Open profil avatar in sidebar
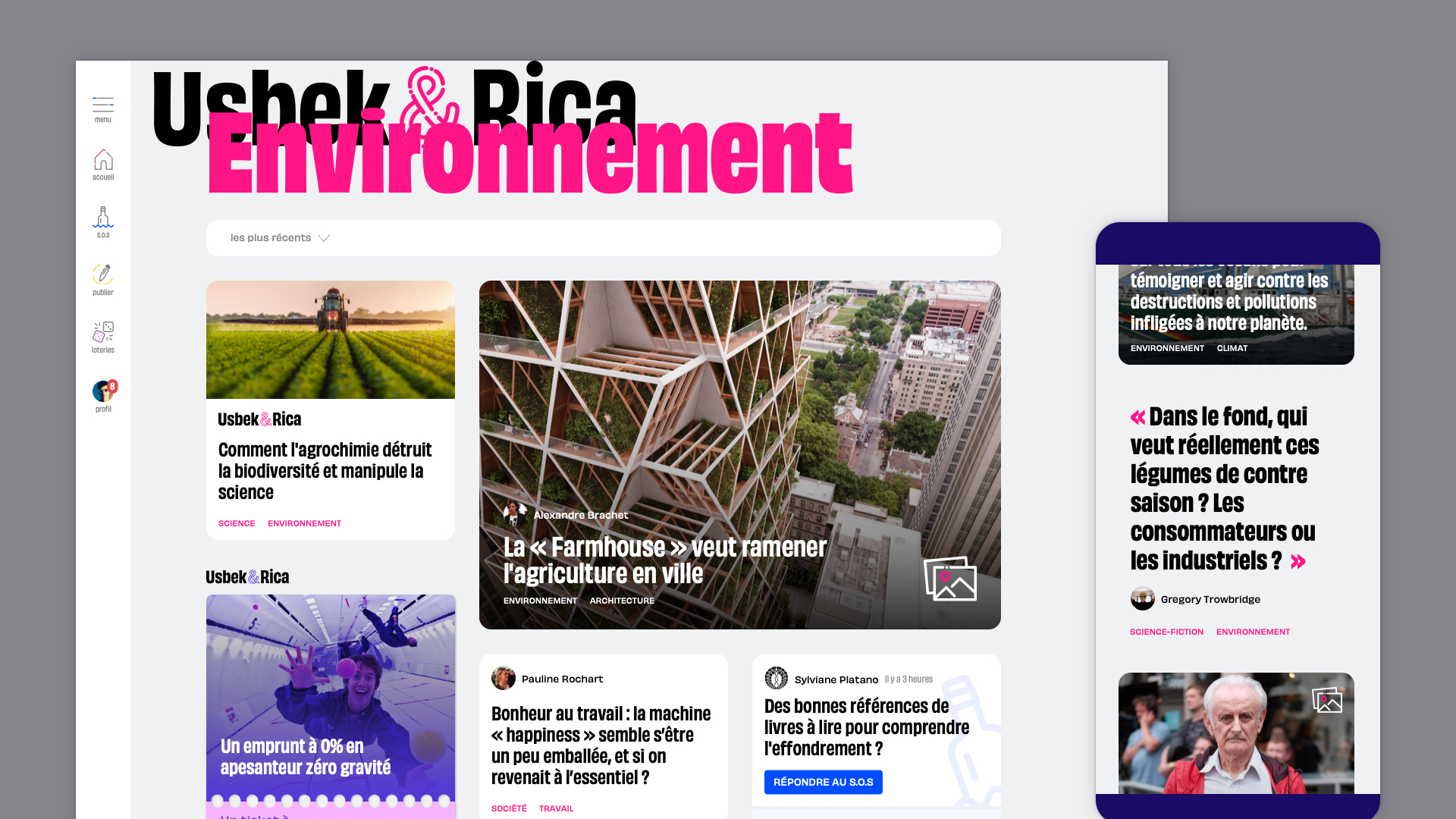1456x819 pixels. [103, 391]
